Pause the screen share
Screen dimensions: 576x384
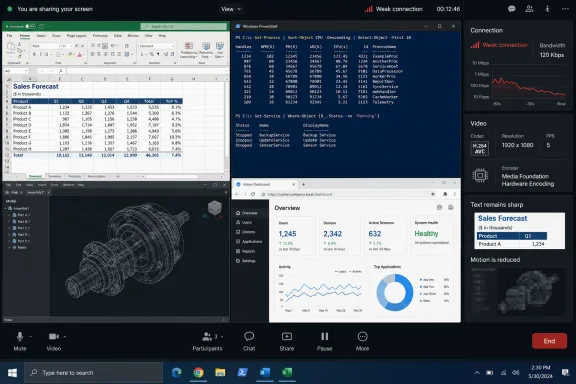point(324,341)
